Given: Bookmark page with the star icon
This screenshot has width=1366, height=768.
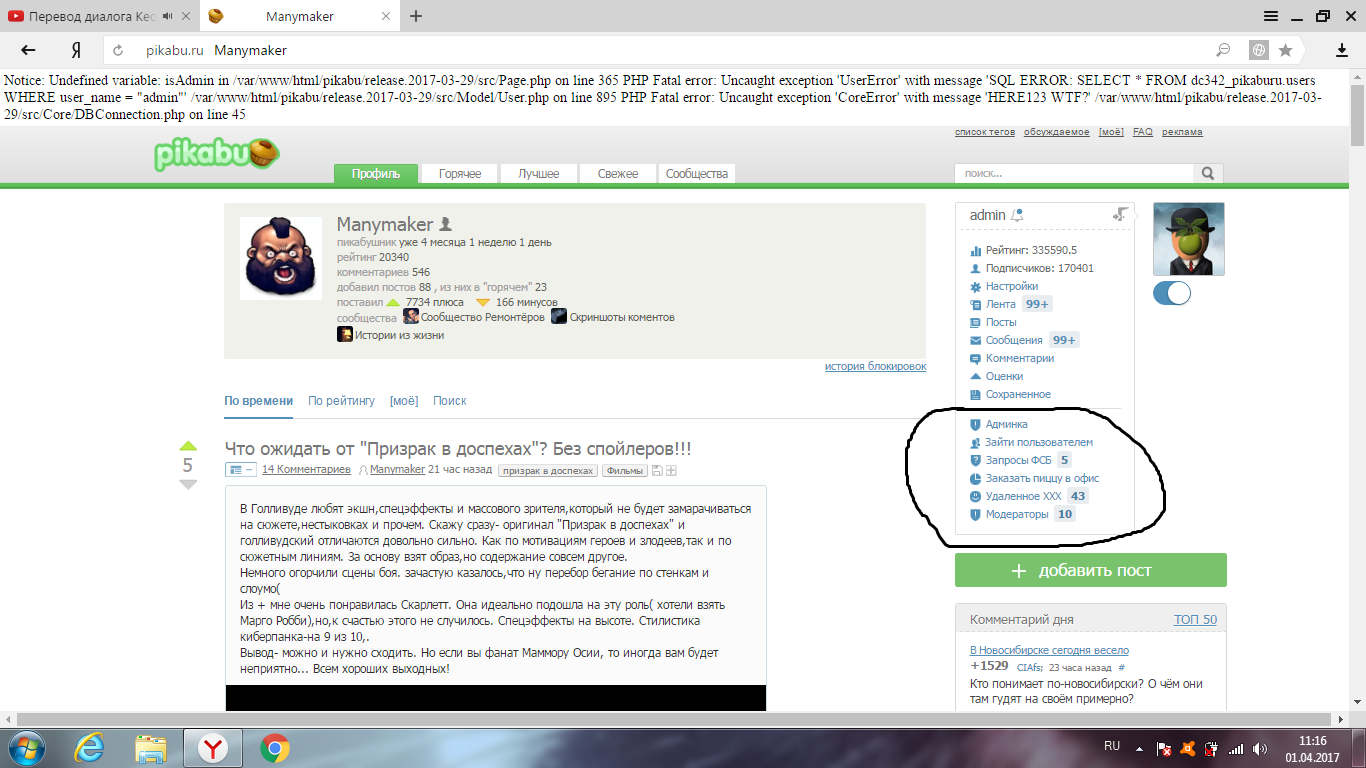Looking at the screenshot, I should (x=1285, y=50).
